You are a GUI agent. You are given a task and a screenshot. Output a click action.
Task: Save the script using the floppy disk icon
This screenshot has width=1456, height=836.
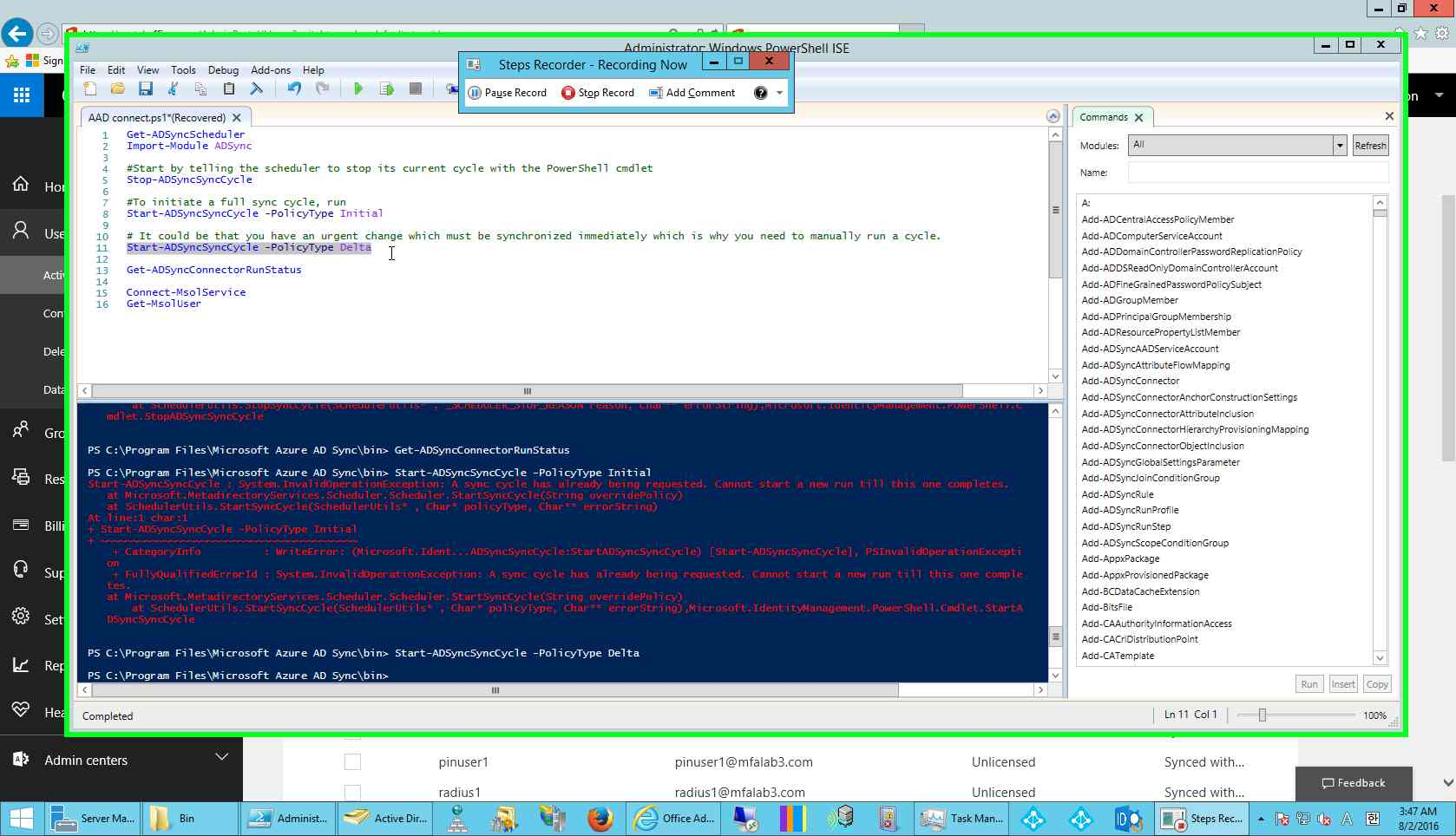[146, 88]
